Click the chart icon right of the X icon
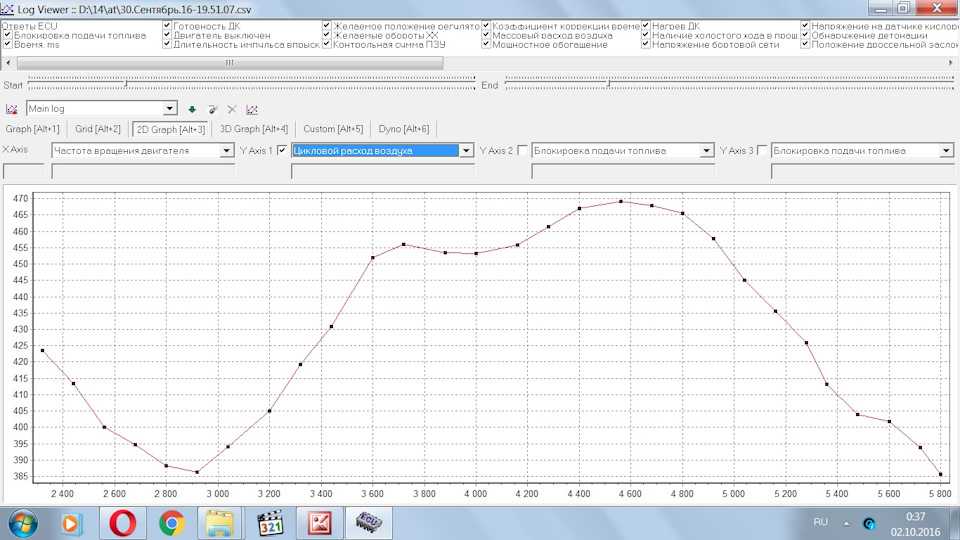960x540 pixels. pos(252,109)
